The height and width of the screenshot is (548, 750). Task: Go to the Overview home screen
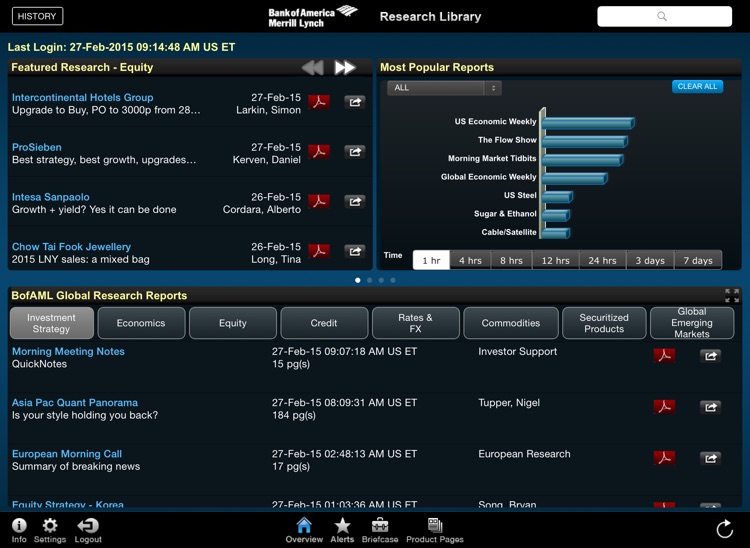(x=304, y=530)
